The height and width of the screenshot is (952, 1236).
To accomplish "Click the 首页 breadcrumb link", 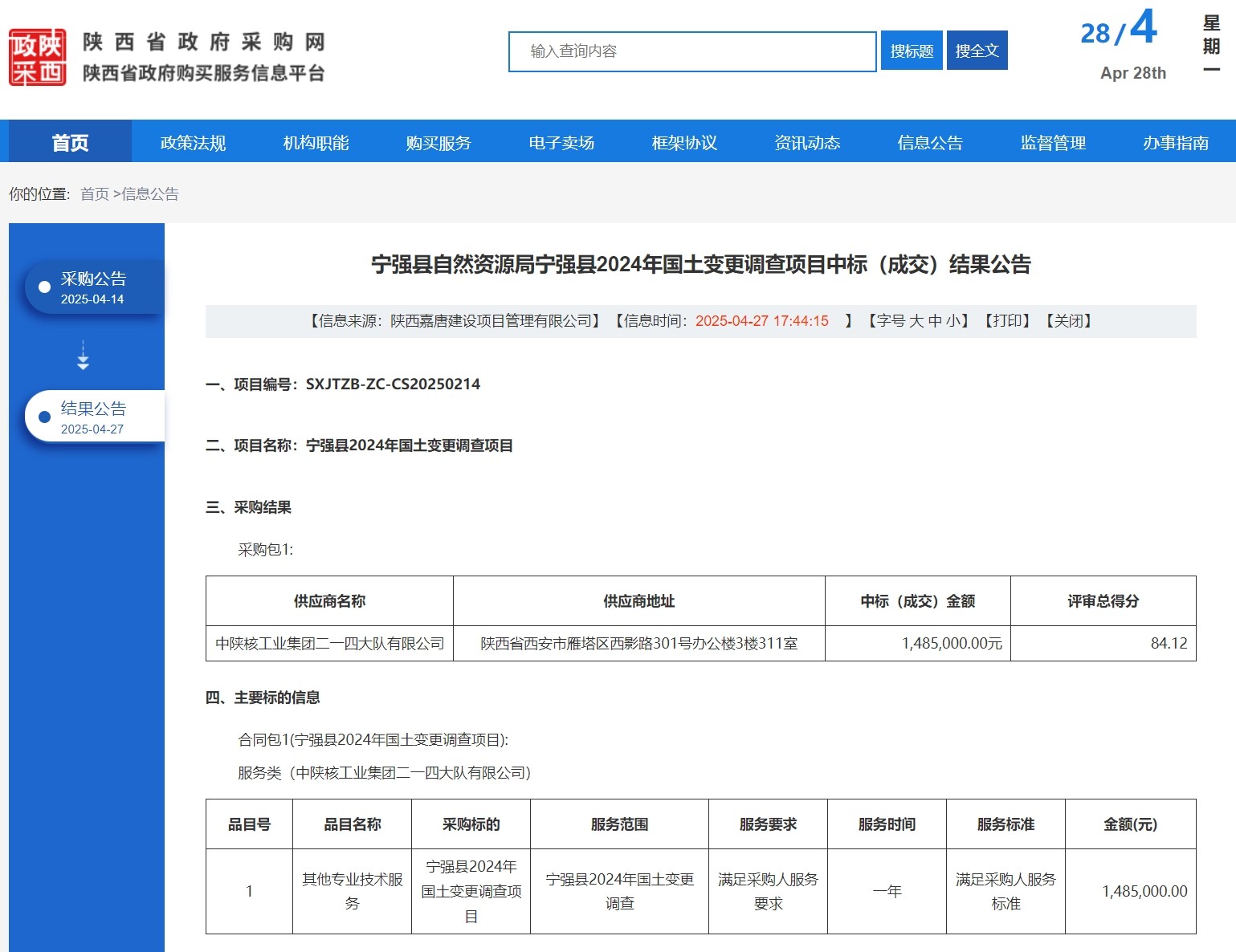I will [x=94, y=194].
